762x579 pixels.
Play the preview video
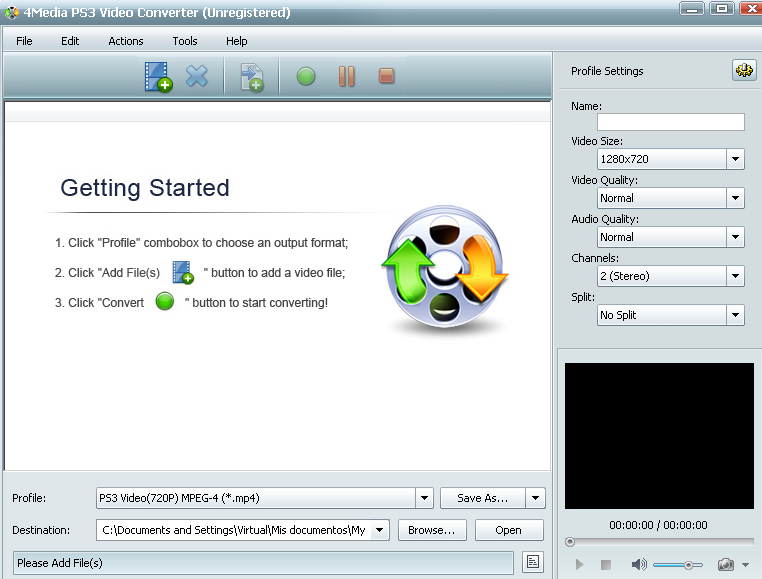[x=579, y=564]
